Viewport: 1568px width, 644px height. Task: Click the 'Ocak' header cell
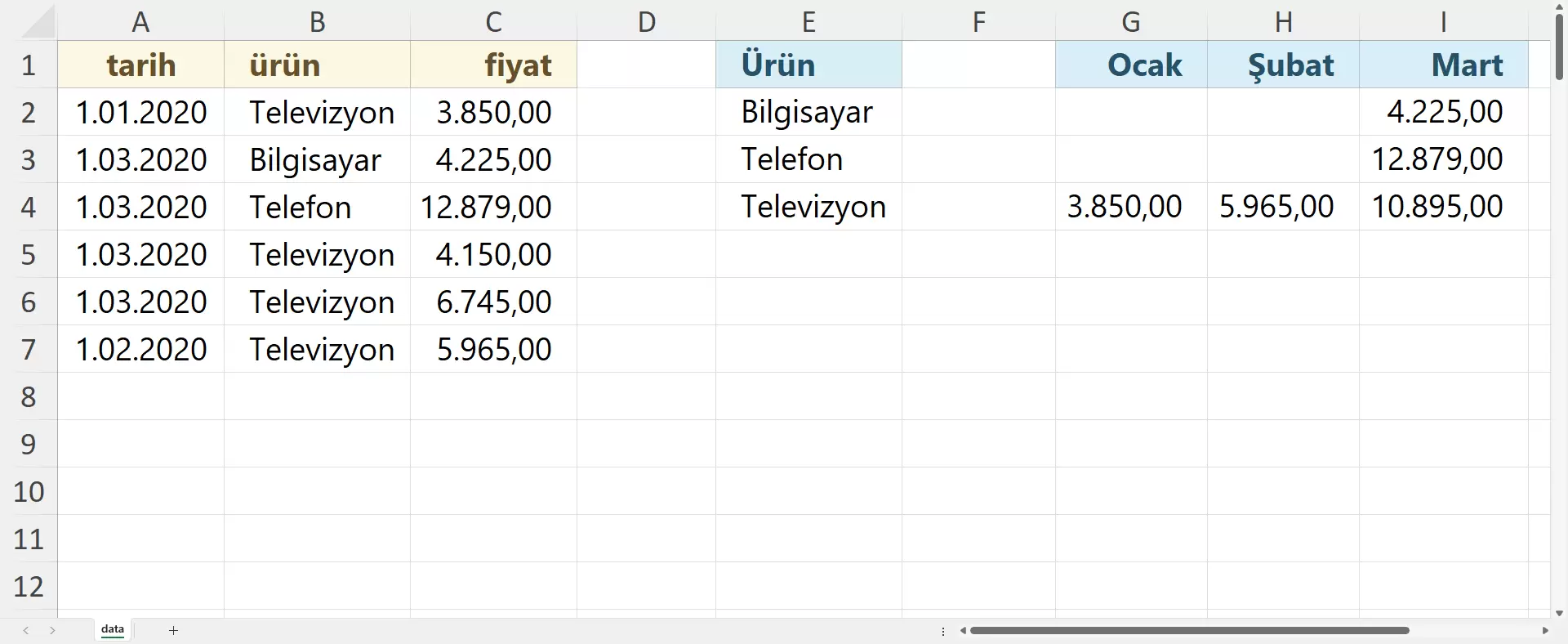tap(1131, 65)
